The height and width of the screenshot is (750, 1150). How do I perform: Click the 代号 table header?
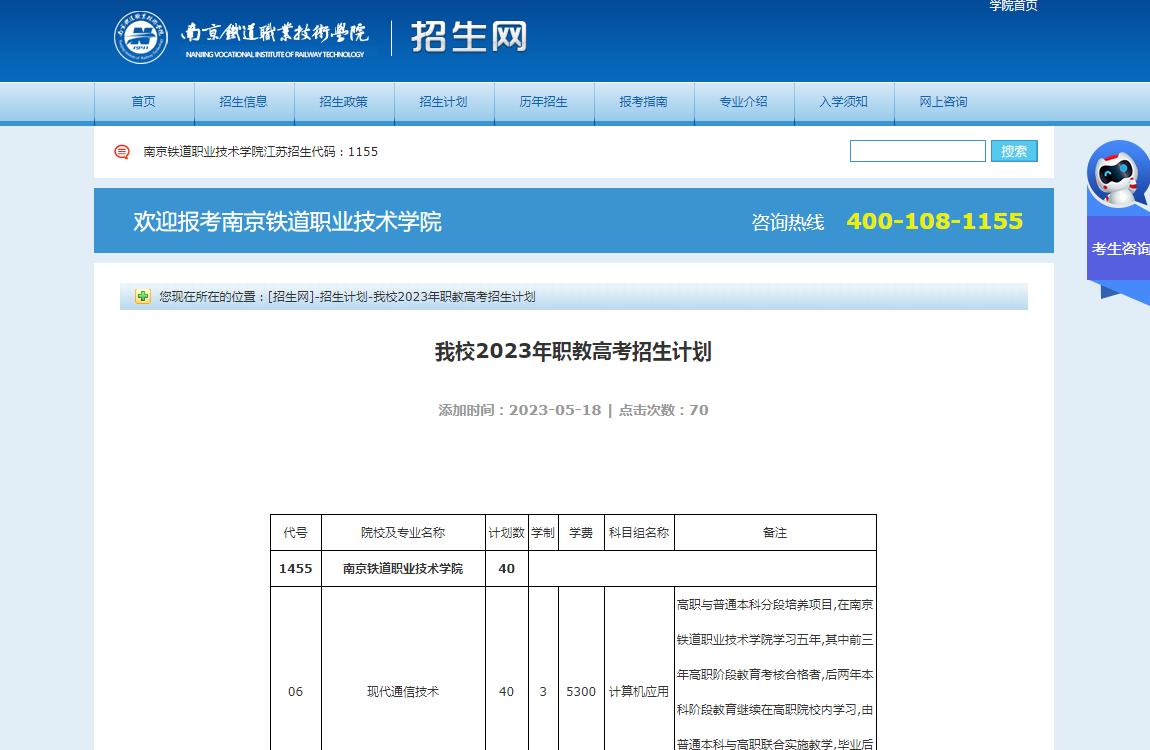(x=296, y=533)
